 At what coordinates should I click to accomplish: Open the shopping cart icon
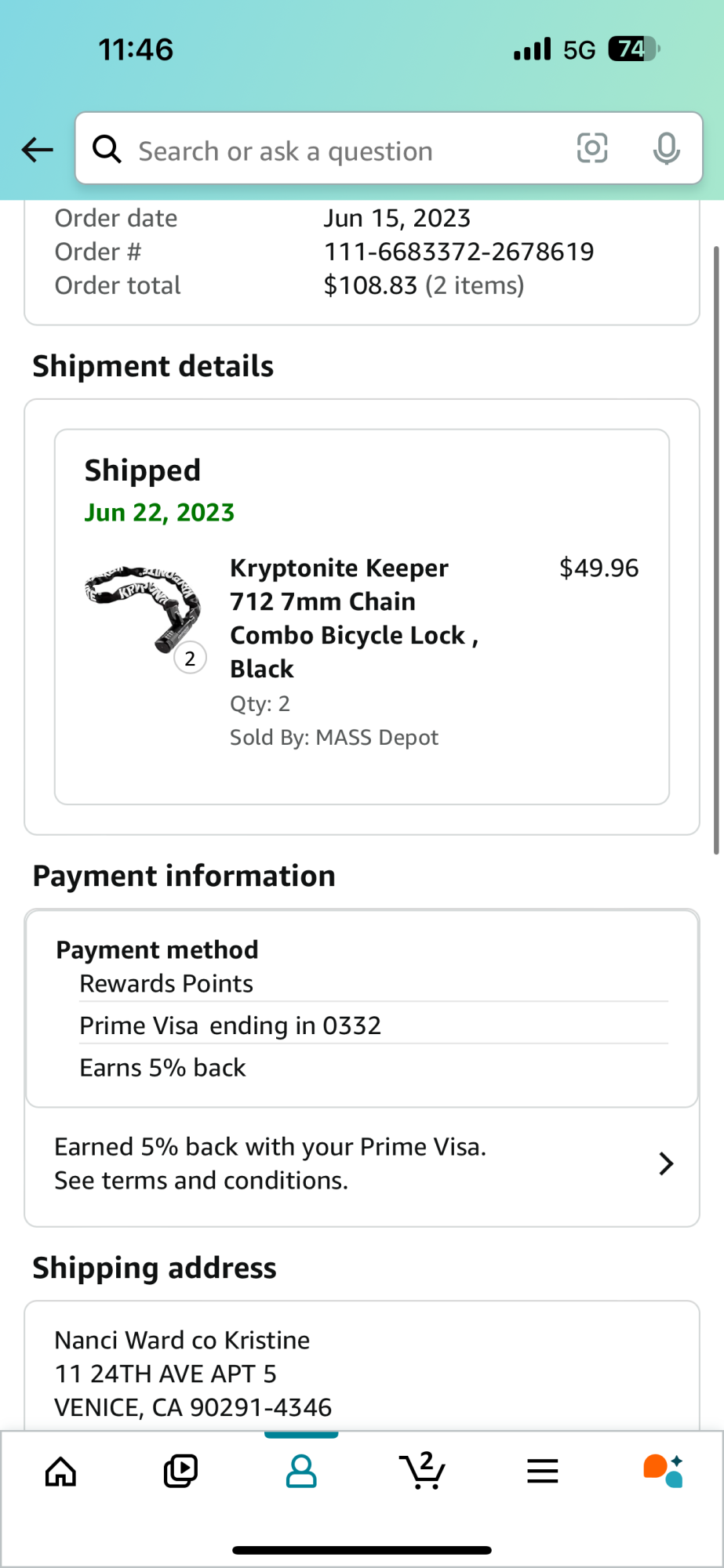click(x=422, y=1471)
